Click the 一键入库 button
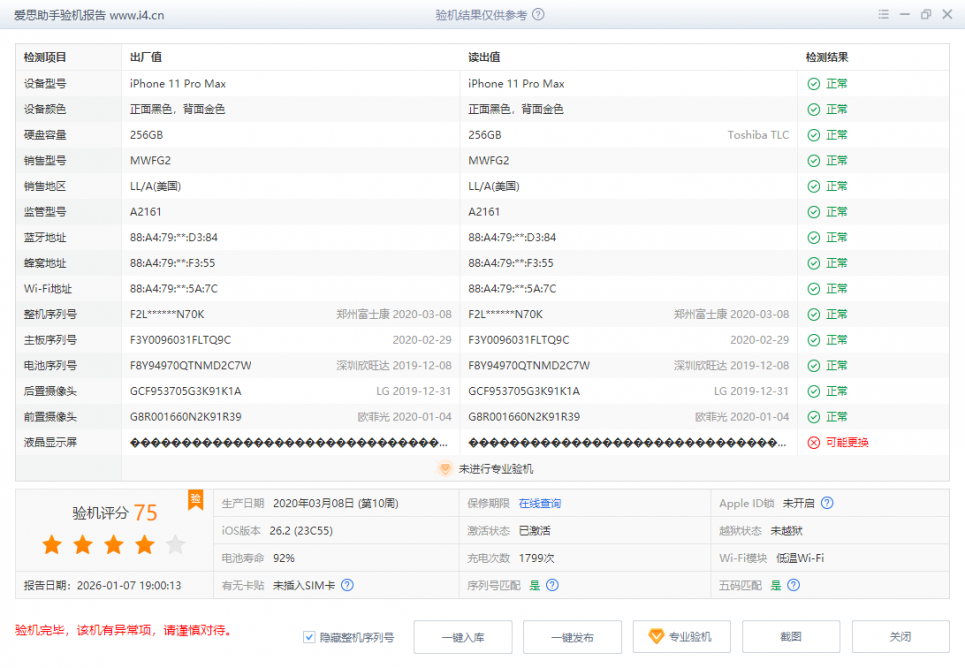965x668 pixels. coord(463,637)
